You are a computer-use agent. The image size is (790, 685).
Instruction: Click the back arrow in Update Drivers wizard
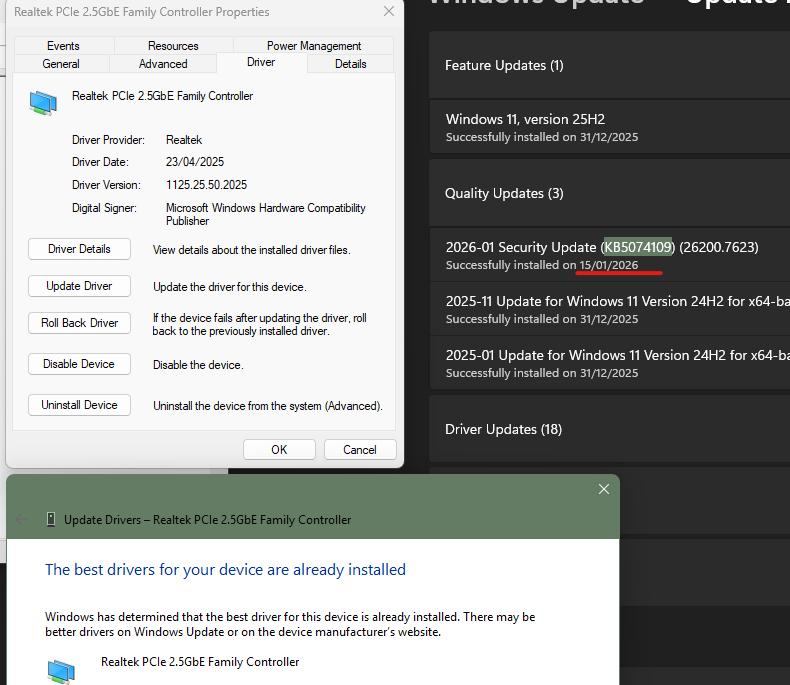tap(21, 519)
